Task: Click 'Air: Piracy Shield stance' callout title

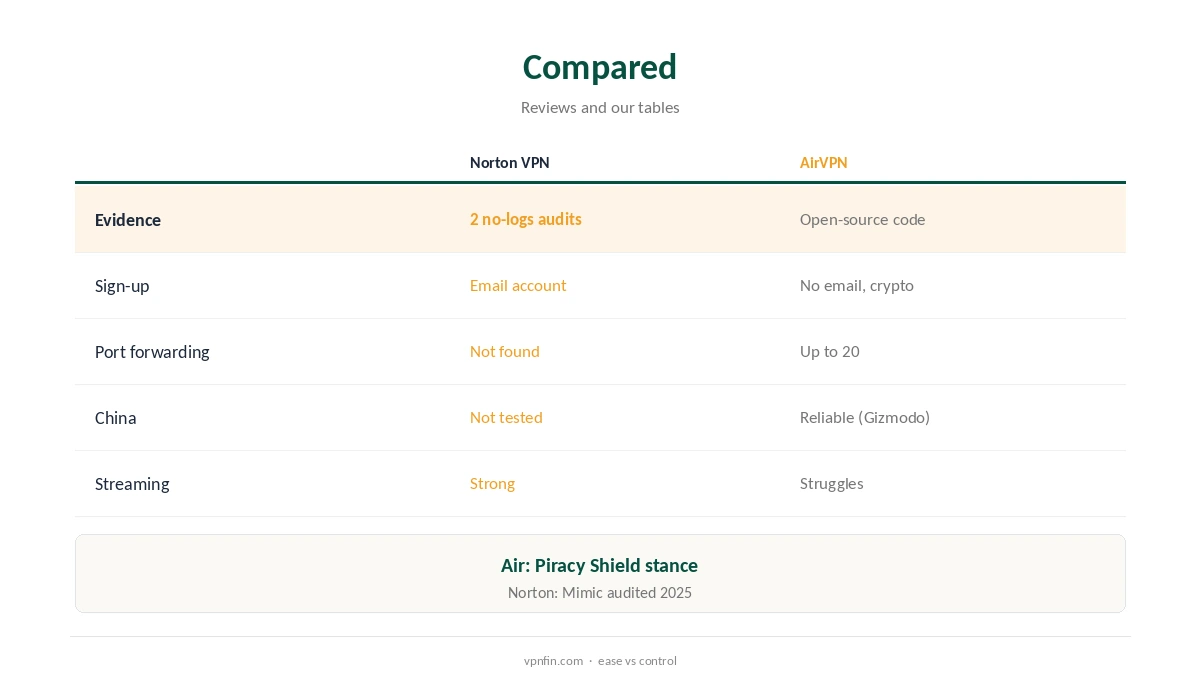Action: 600,565
